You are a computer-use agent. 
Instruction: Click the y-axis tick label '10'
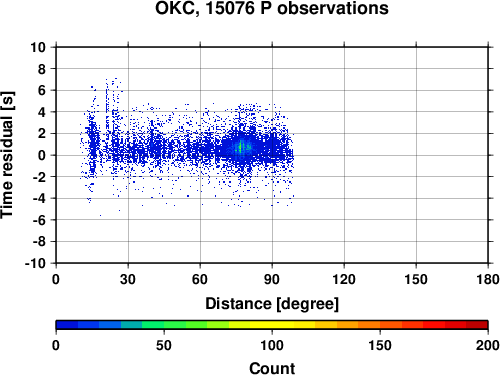click(38, 47)
